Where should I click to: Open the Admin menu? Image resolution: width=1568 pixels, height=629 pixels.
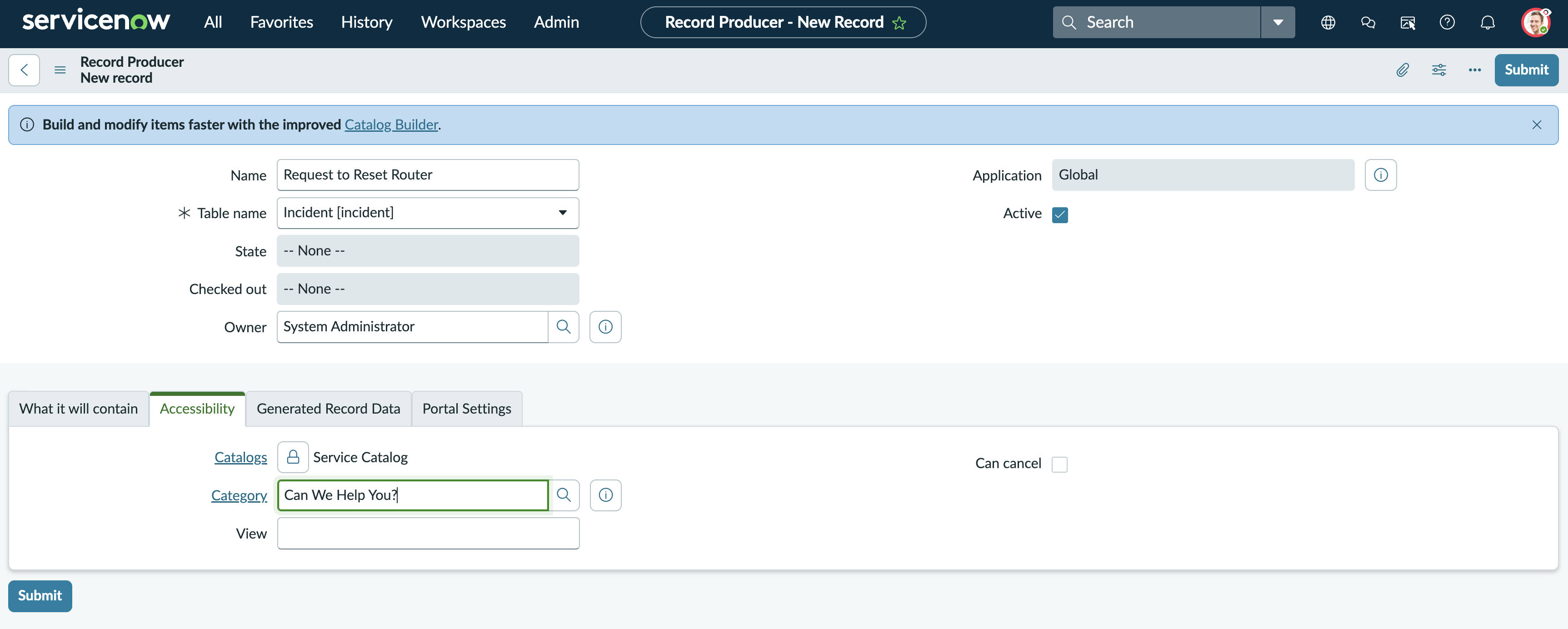coord(556,23)
